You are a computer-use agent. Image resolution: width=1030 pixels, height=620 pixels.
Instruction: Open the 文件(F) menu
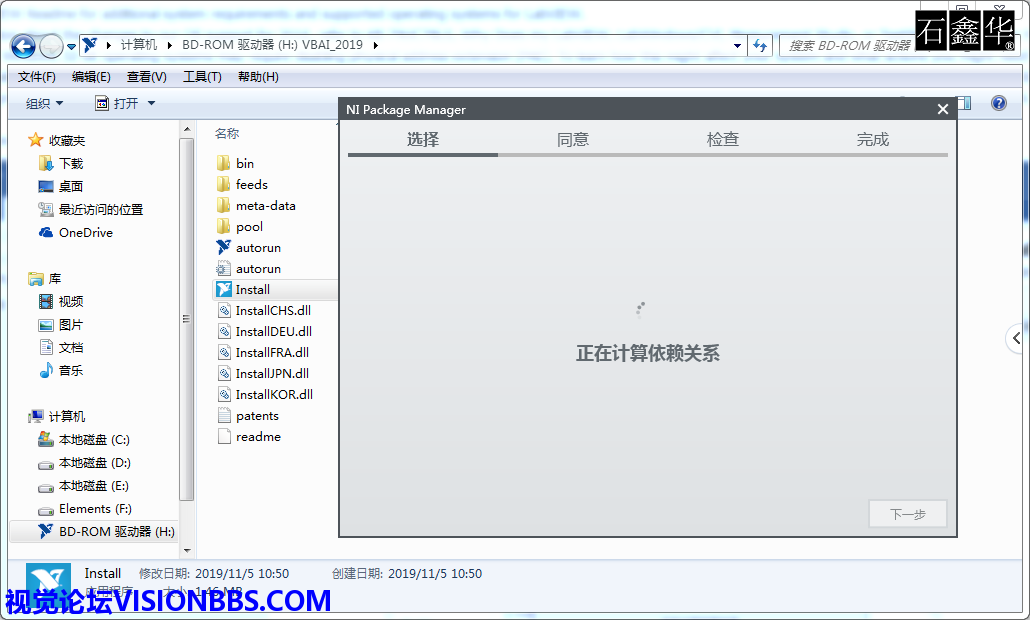pyautogui.click(x=37, y=77)
